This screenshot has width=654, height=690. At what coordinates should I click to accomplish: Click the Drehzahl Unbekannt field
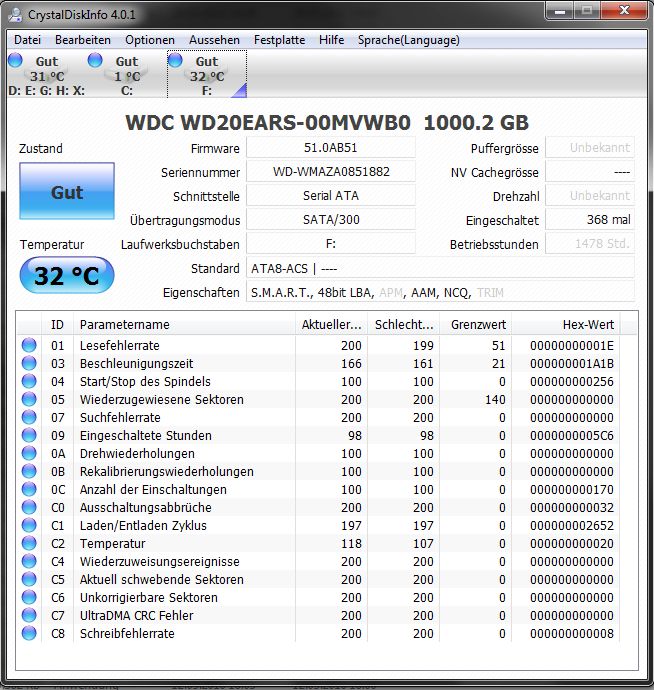point(590,196)
